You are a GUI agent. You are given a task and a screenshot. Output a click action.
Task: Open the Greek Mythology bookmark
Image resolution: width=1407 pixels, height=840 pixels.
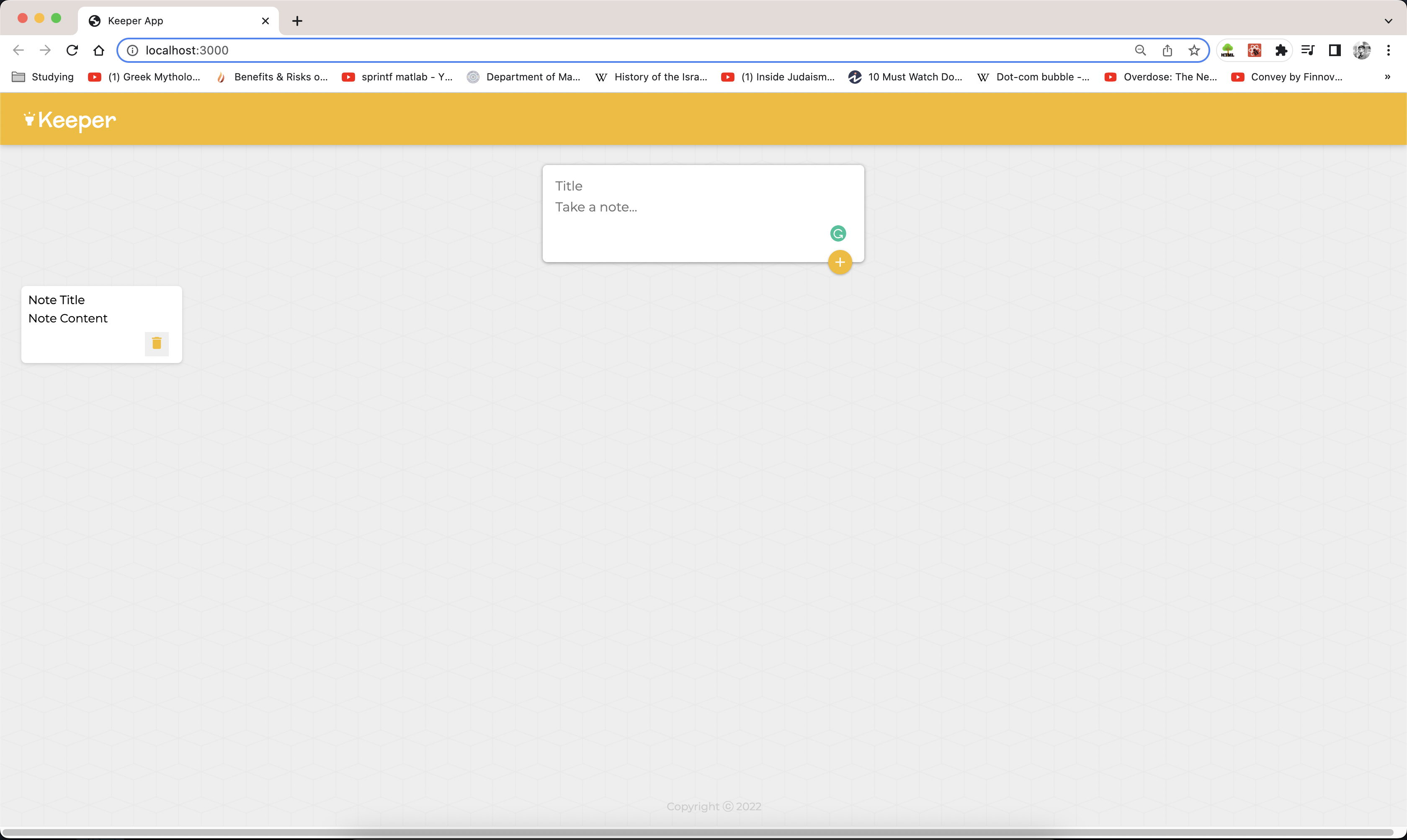tap(144, 77)
